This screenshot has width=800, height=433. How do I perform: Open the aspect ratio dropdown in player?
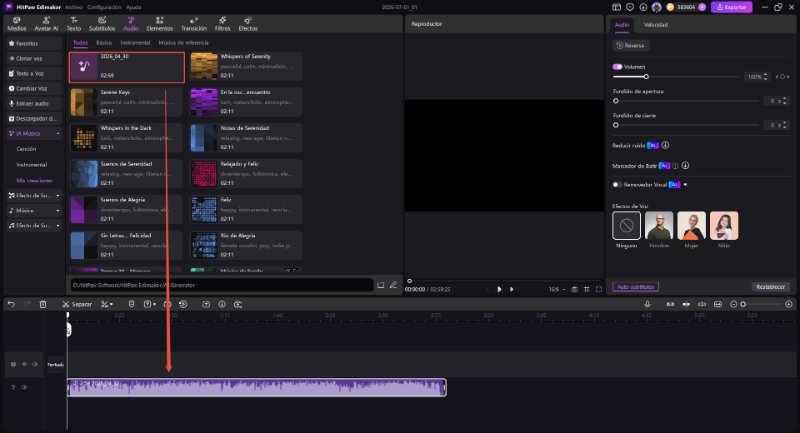(557, 289)
